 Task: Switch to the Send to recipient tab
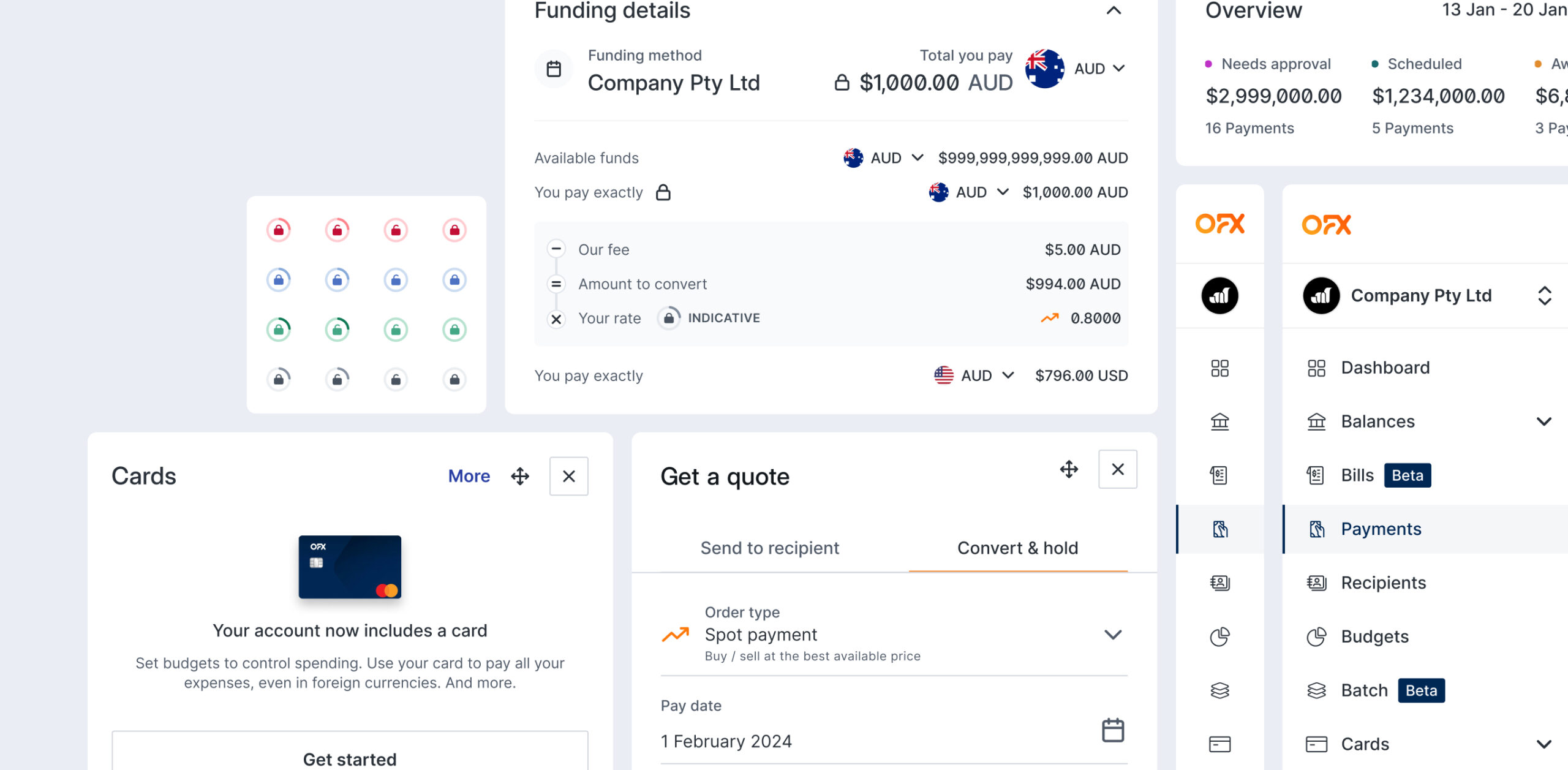coord(769,548)
